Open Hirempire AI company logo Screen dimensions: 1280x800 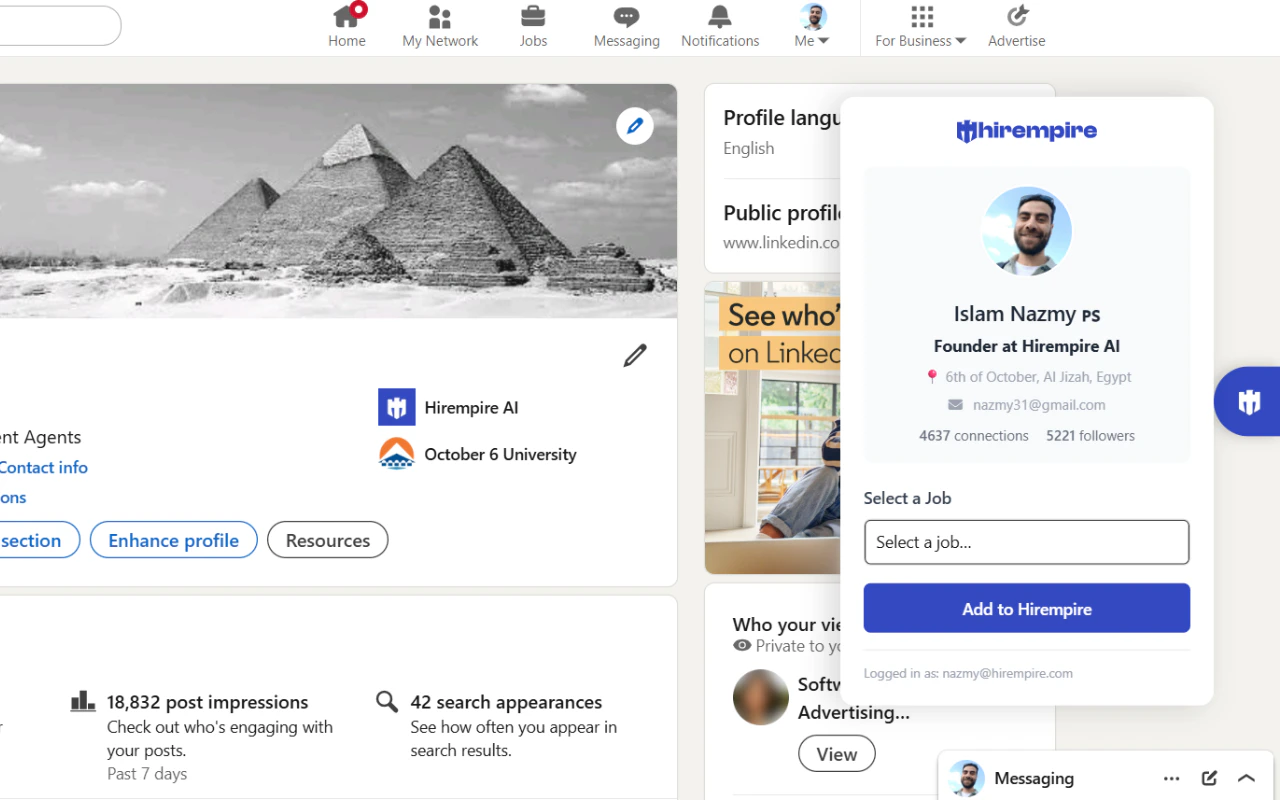pyautogui.click(x=396, y=407)
